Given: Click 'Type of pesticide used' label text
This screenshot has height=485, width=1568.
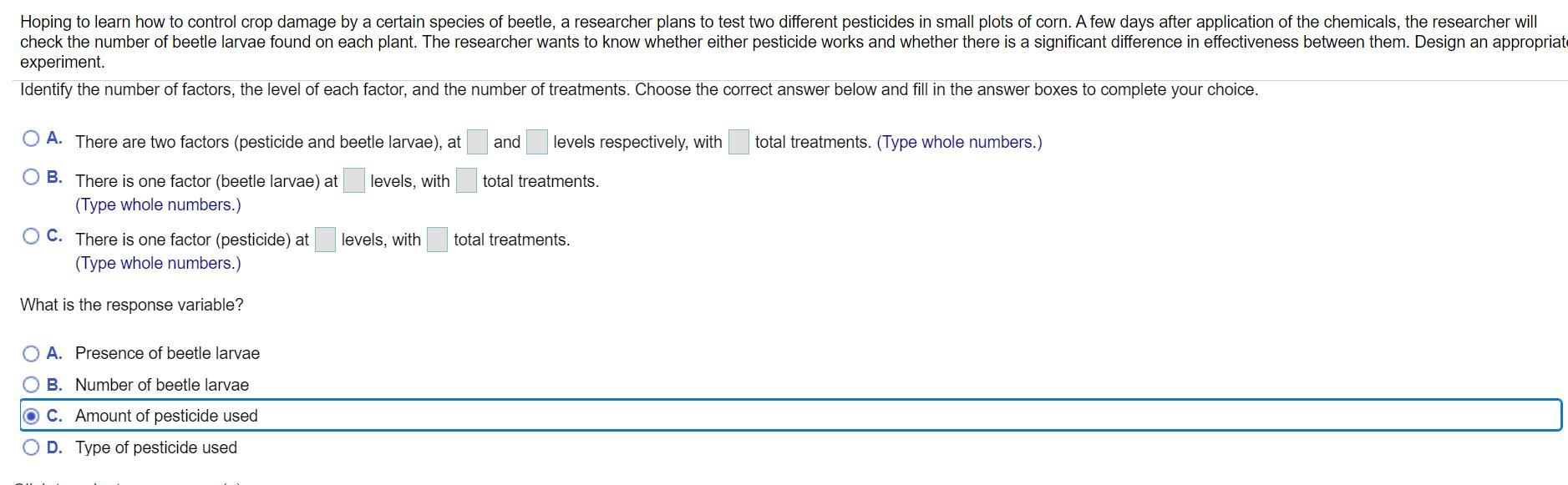Looking at the screenshot, I should pyautogui.click(x=156, y=447).
